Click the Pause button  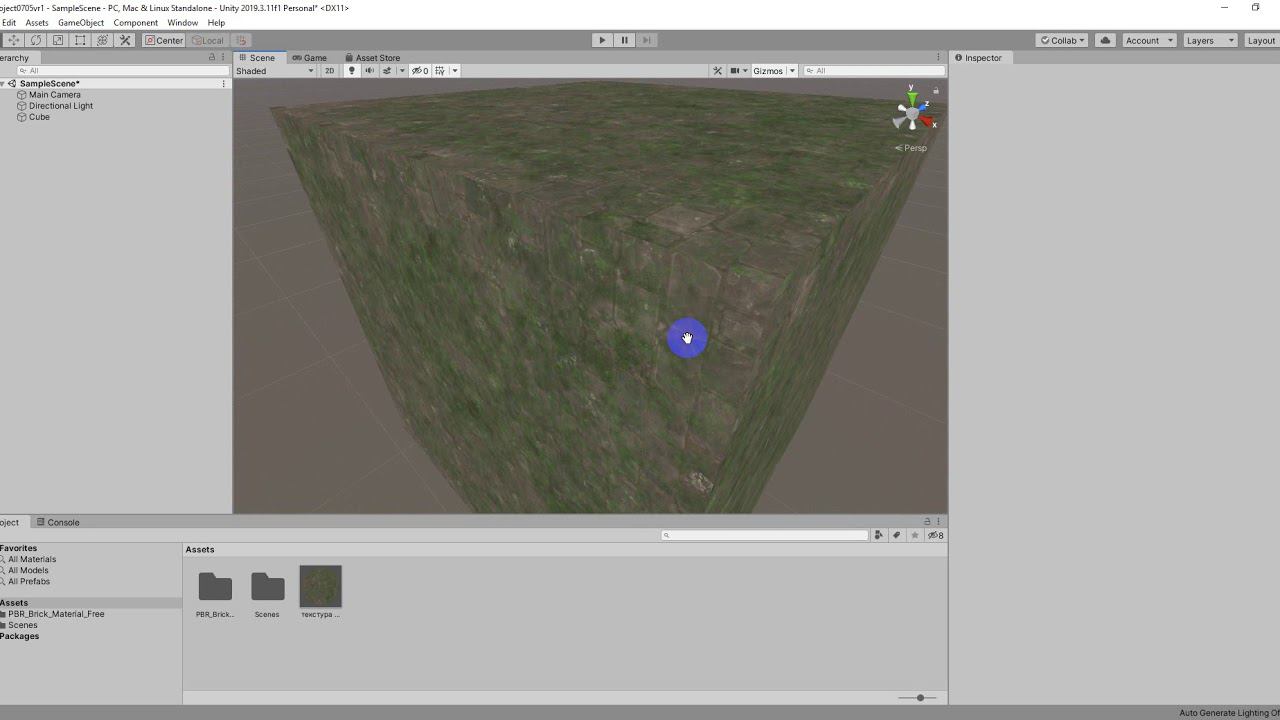[624, 40]
